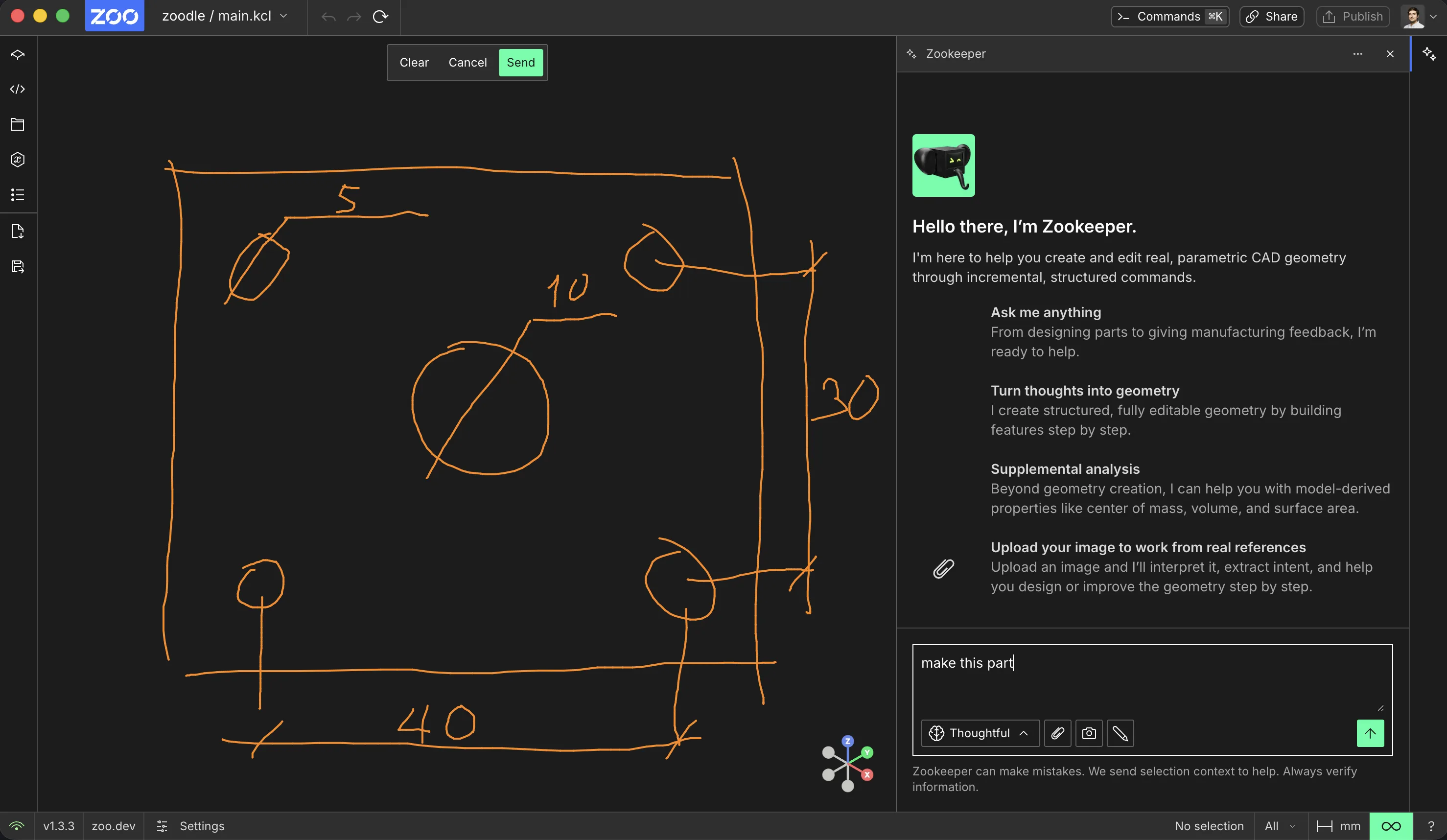Click the No selection status

tap(1209, 826)
